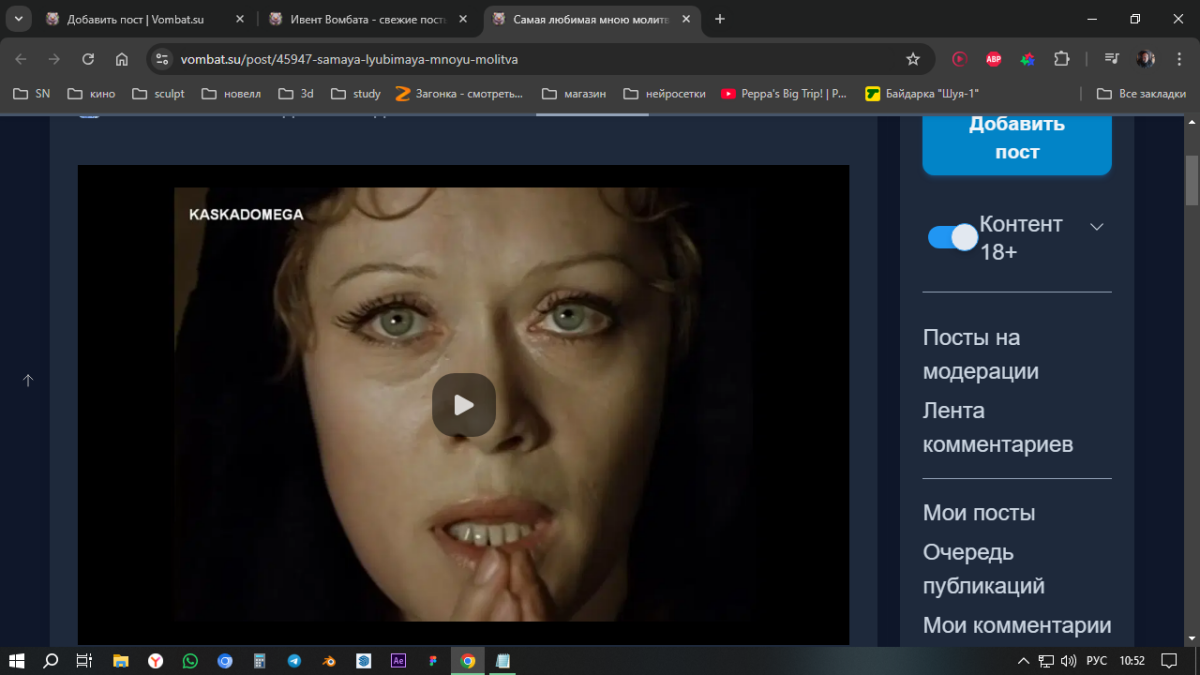Close the Ивент Вомбата tab
Screen dimensions: 1200x675
click(x=465, y=19)
